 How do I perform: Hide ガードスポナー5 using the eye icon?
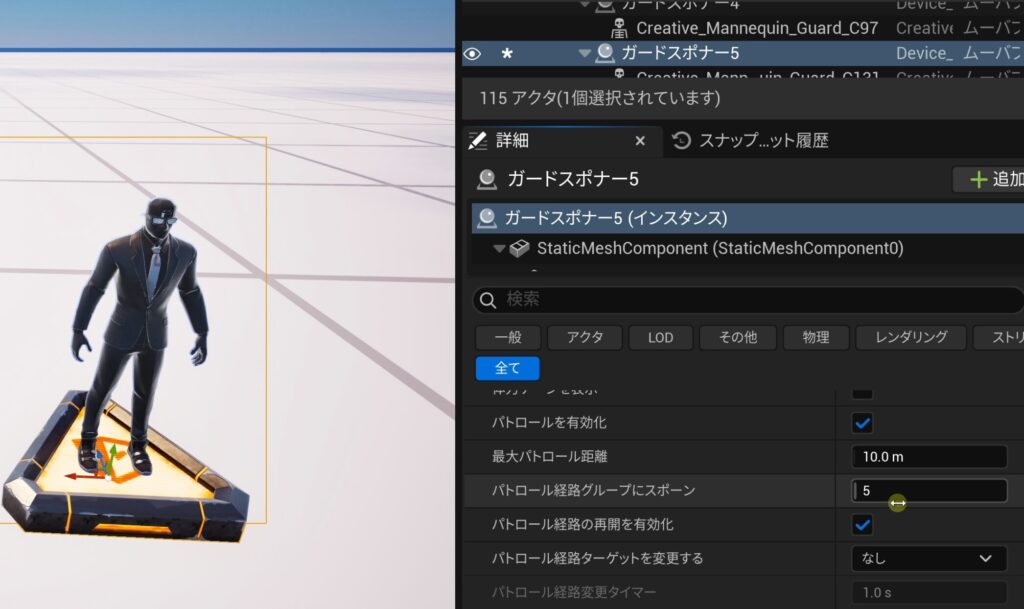pyautogui.click(x=473, y=54)
